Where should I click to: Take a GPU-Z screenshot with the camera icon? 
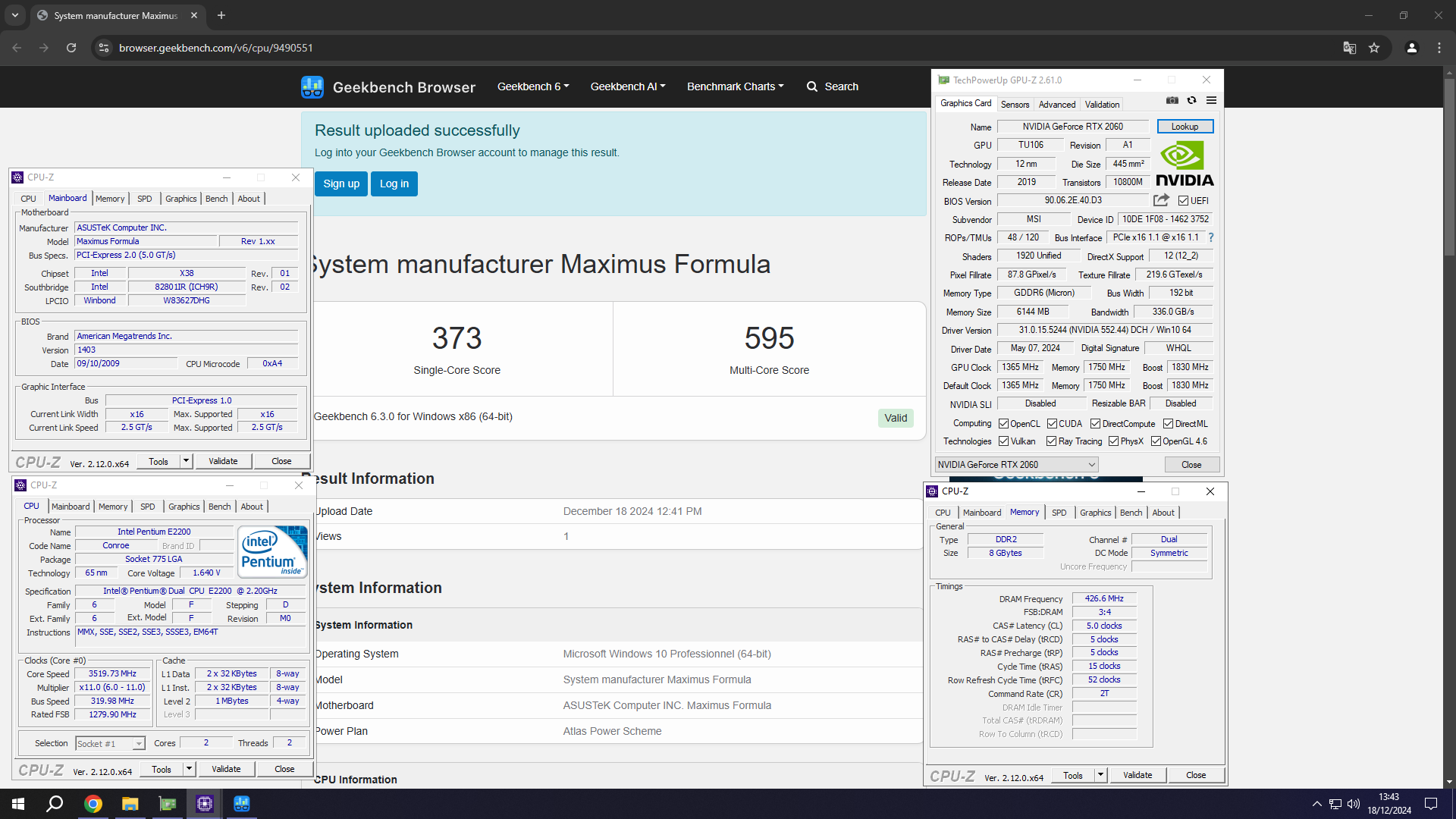[1172, 100]
